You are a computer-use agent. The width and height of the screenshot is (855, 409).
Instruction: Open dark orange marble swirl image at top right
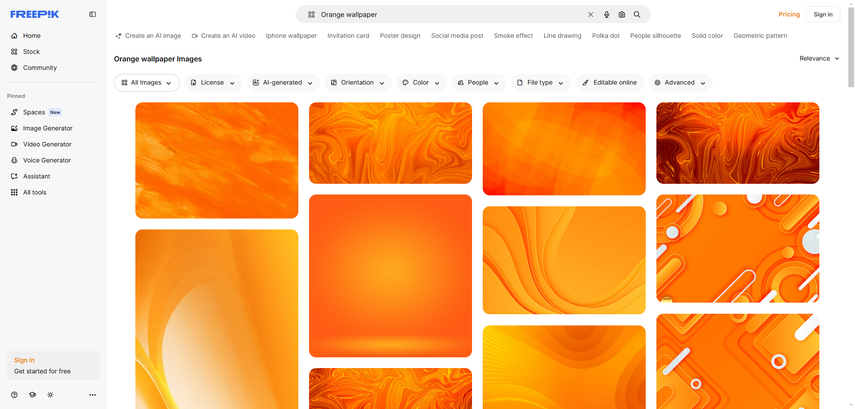point(738,143)
